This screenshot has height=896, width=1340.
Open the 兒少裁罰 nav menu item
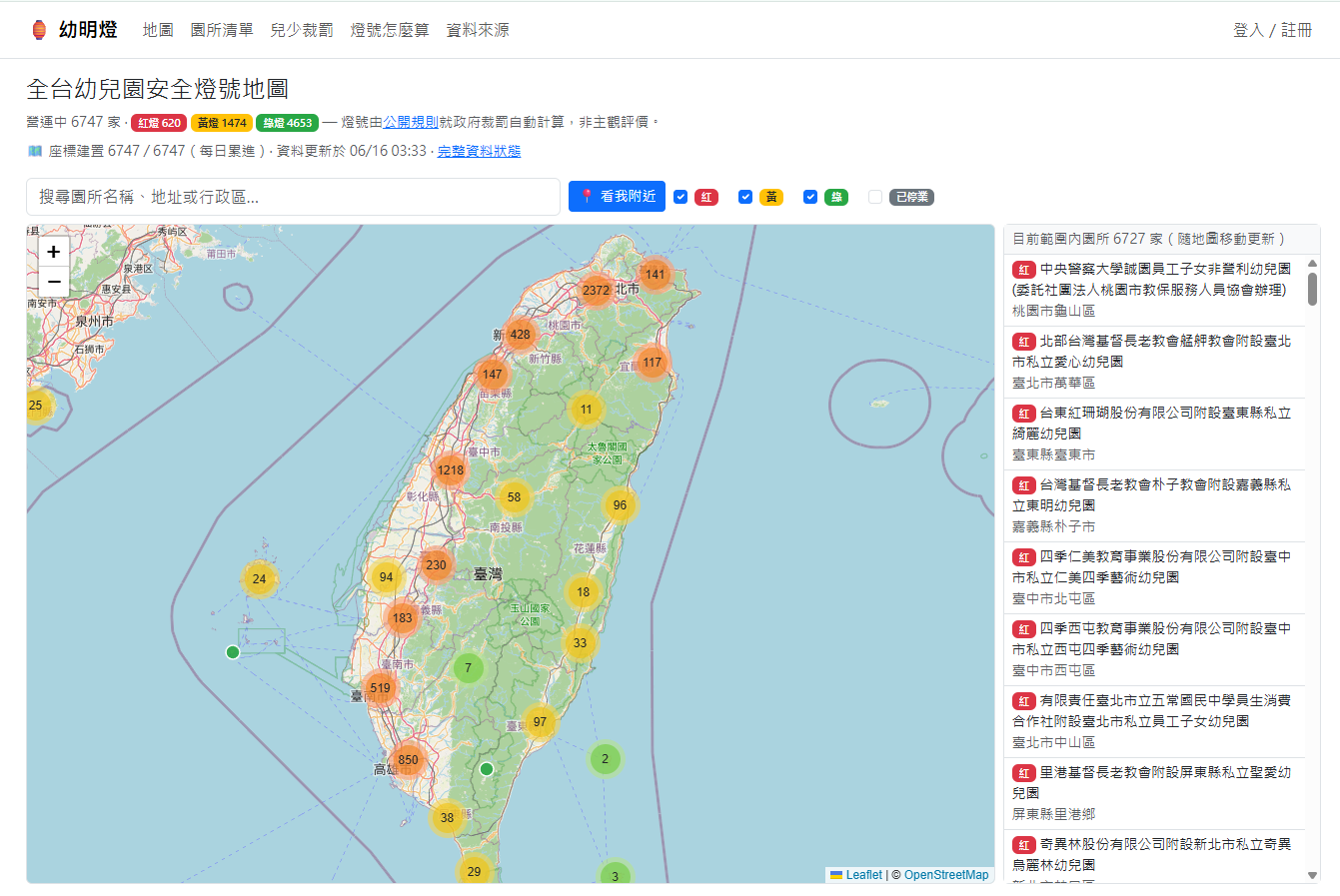(x=302, y=30)
